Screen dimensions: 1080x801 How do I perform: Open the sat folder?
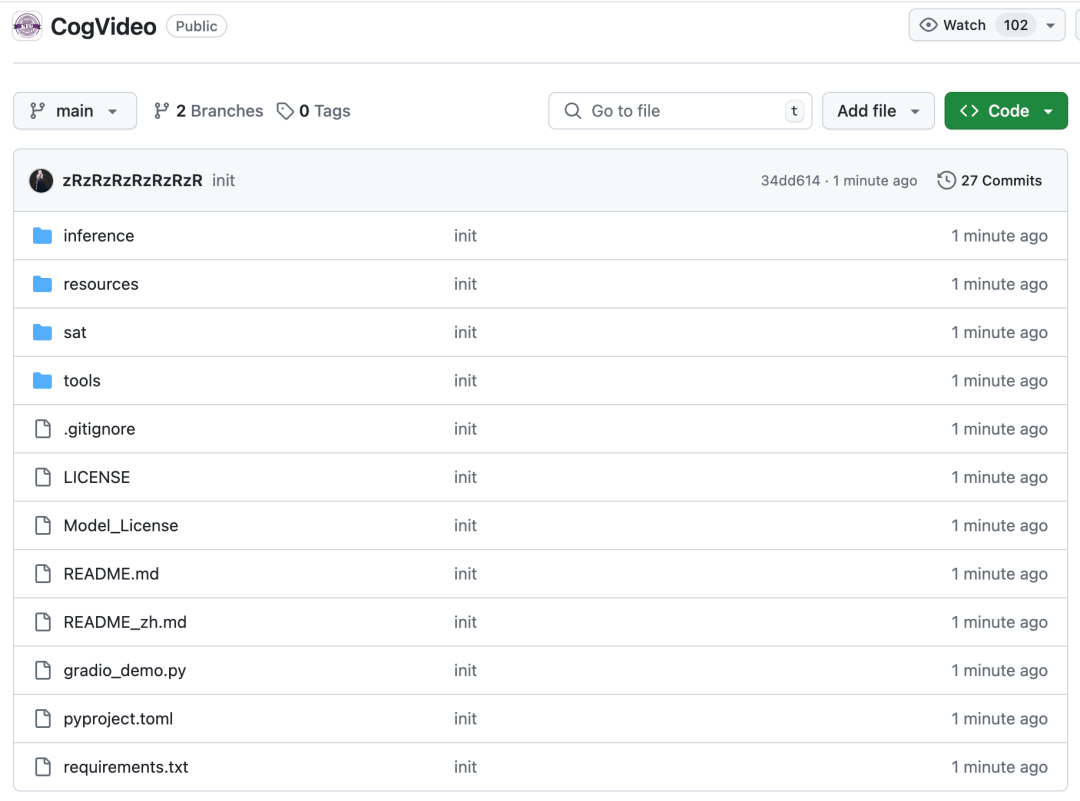click(x=75, y=332)
